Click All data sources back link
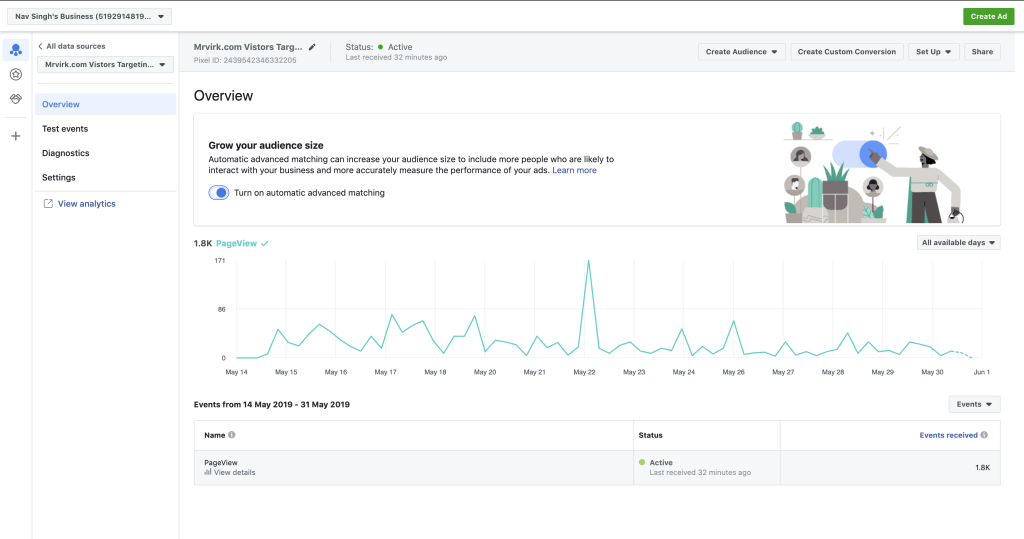 (x=76, y=46)
